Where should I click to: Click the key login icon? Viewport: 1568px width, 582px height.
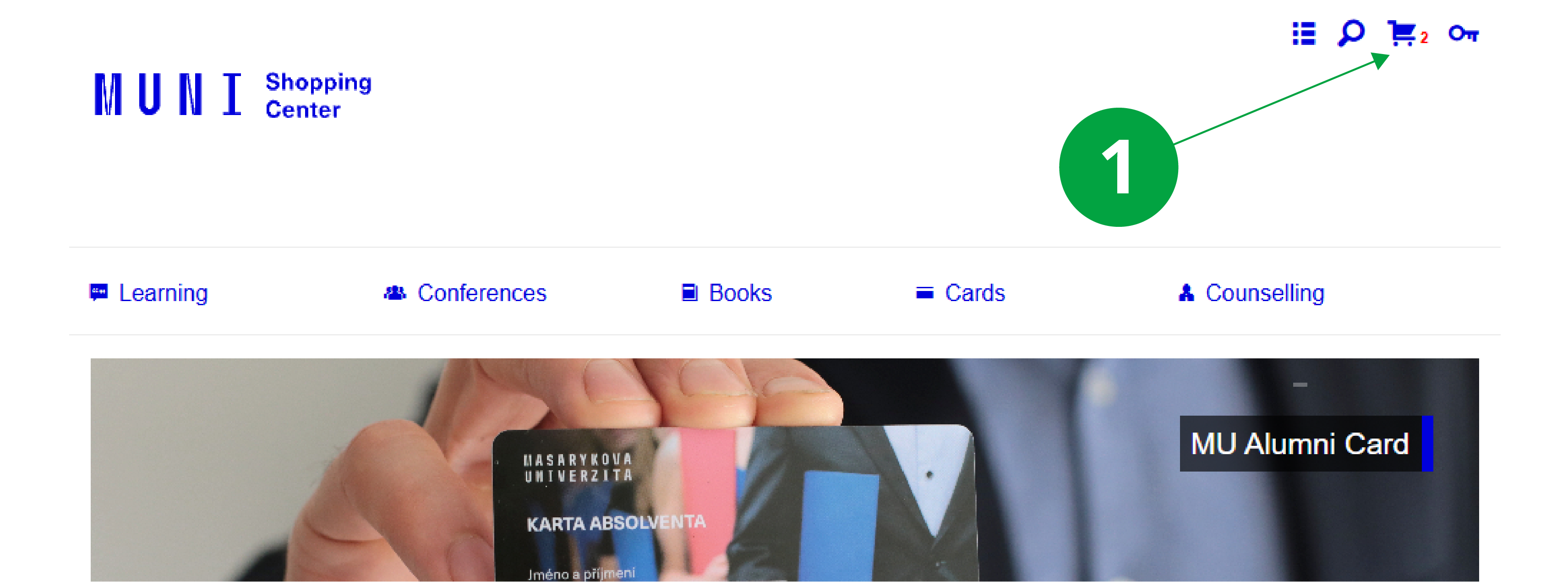[1463, 33]
